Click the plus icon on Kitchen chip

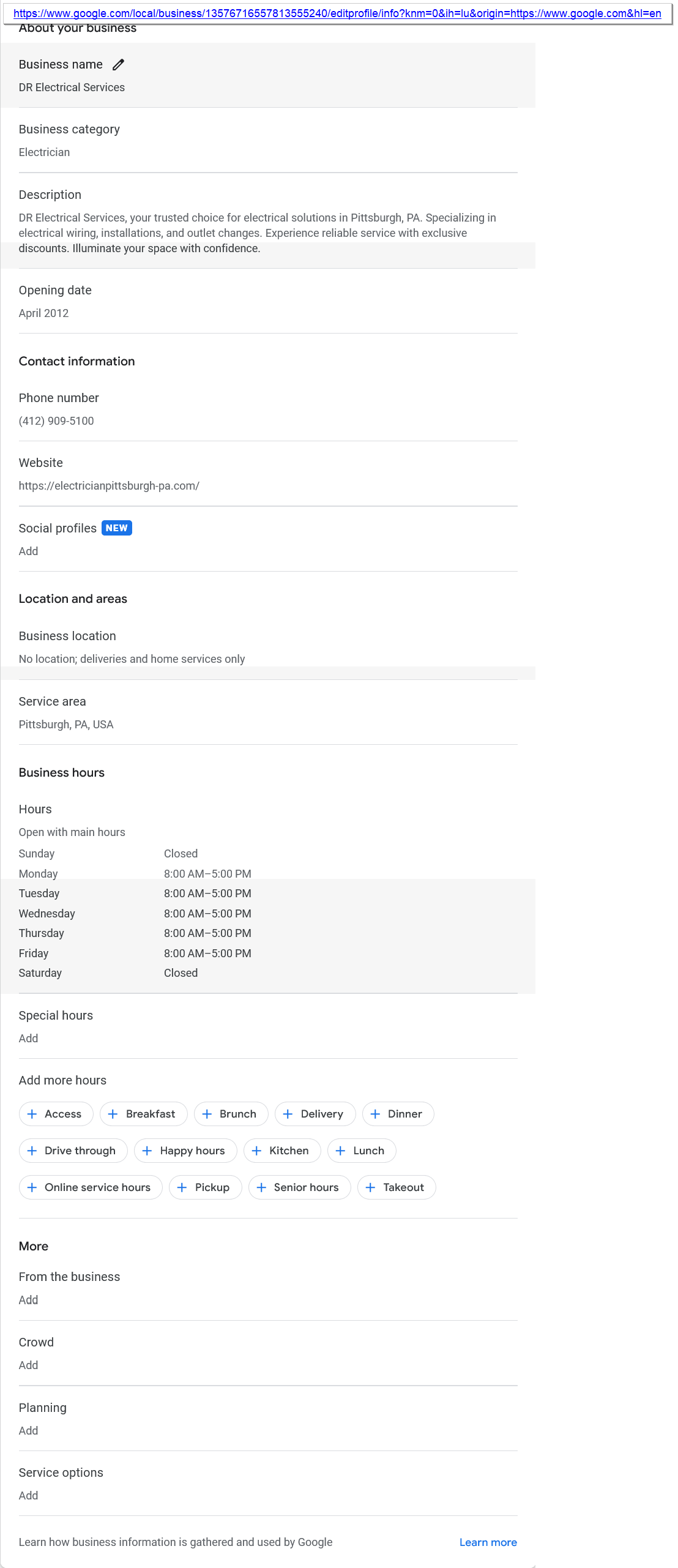tap(256, 1151)
